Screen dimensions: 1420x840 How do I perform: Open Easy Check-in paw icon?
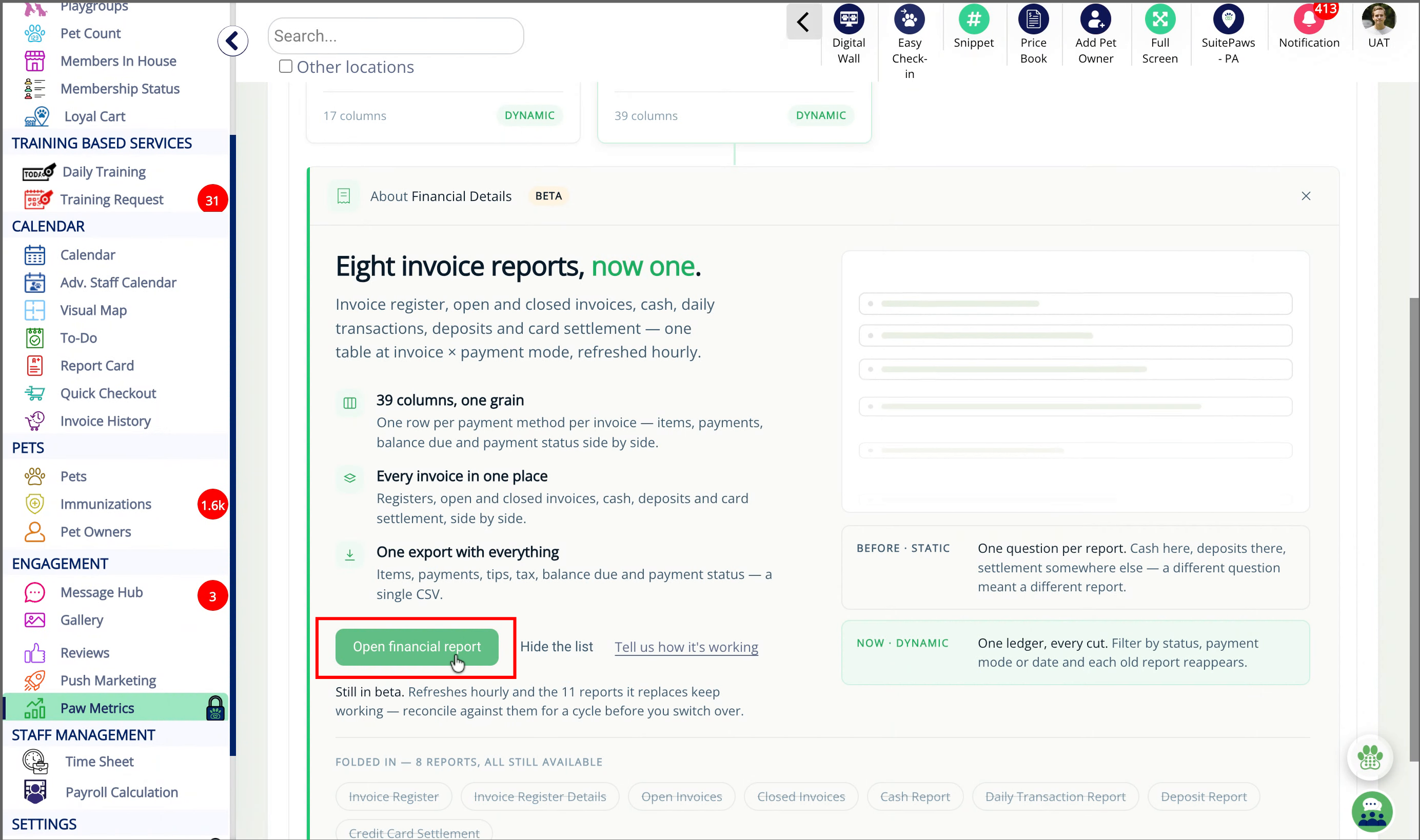click(x=909, y=19)
